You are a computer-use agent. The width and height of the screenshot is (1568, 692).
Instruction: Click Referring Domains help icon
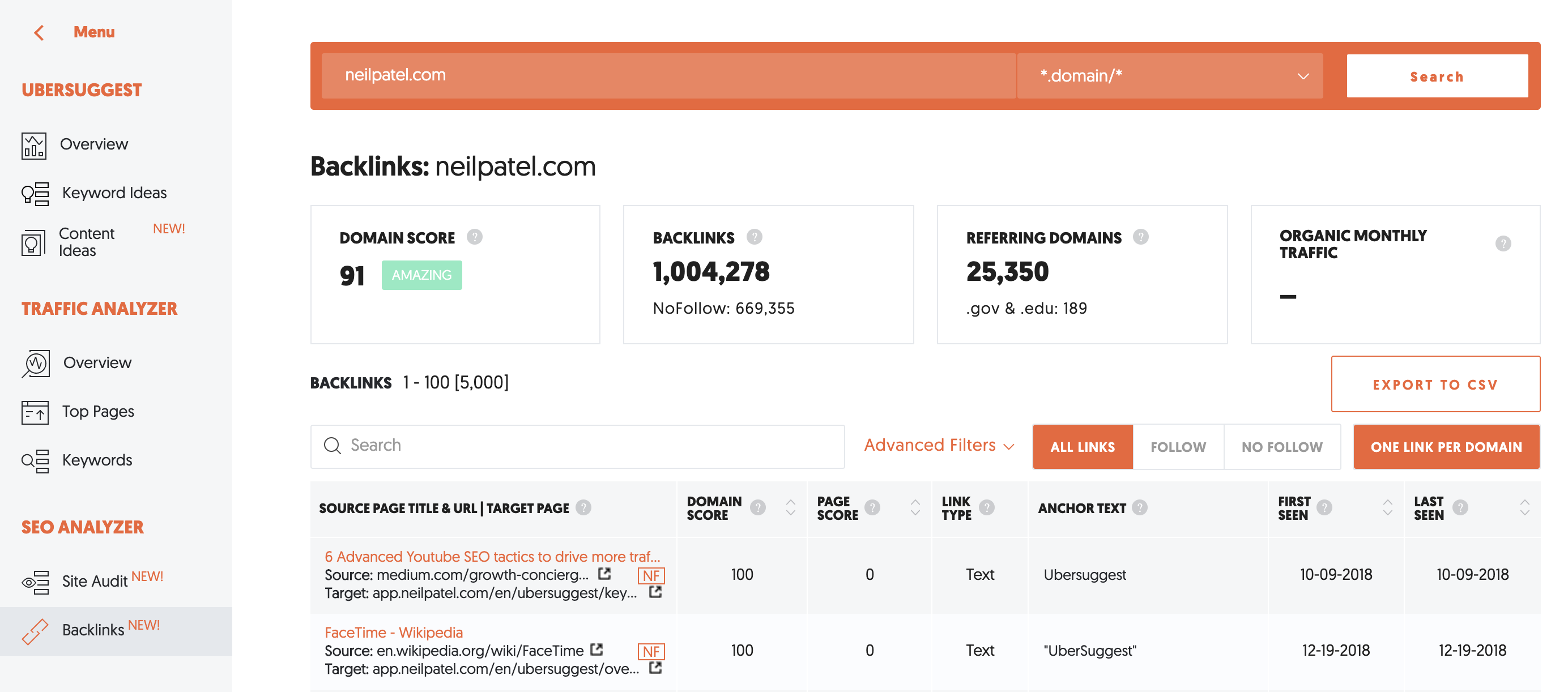pos(1140,237)
